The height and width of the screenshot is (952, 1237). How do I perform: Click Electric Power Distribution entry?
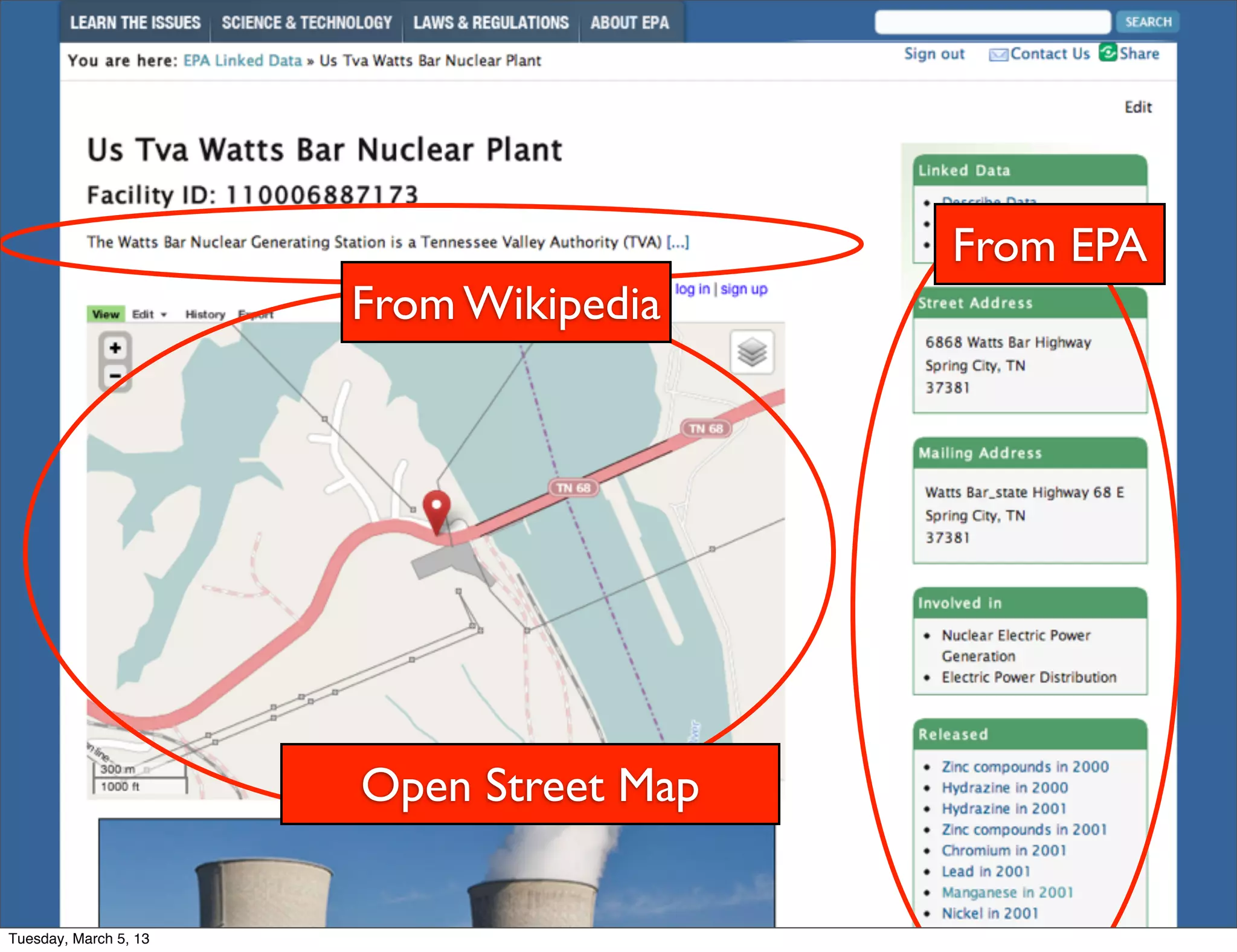tap(1029, 677)
